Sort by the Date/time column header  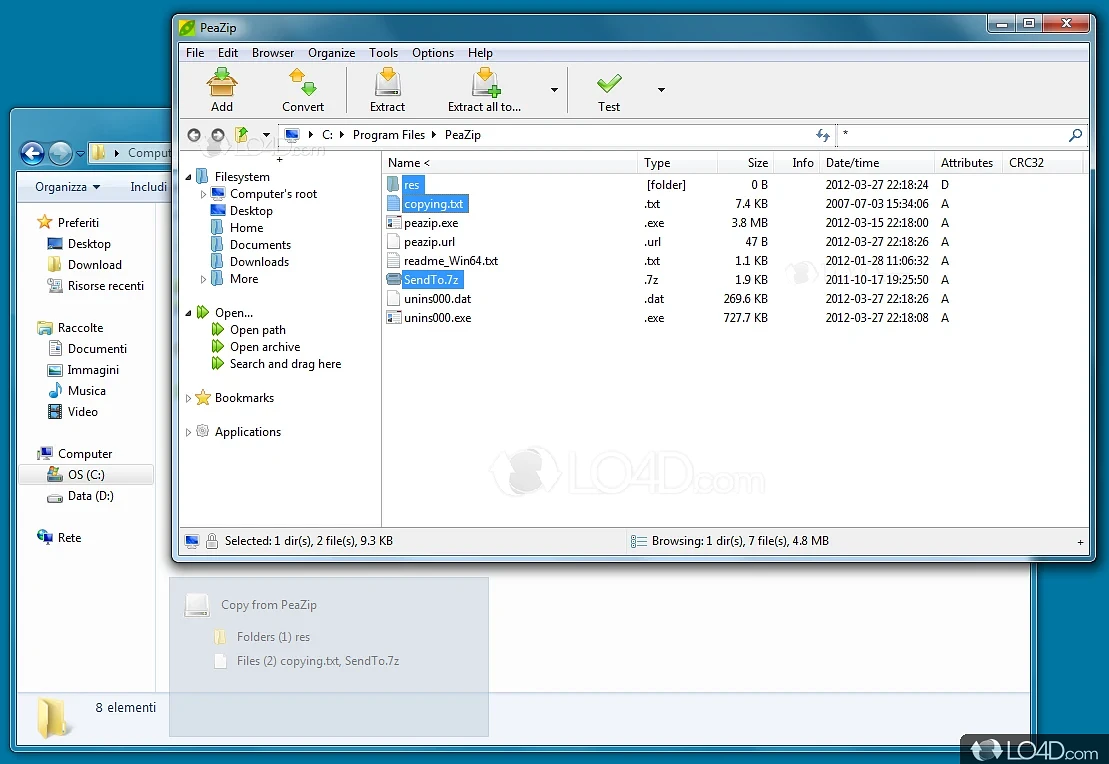(877, 163)
